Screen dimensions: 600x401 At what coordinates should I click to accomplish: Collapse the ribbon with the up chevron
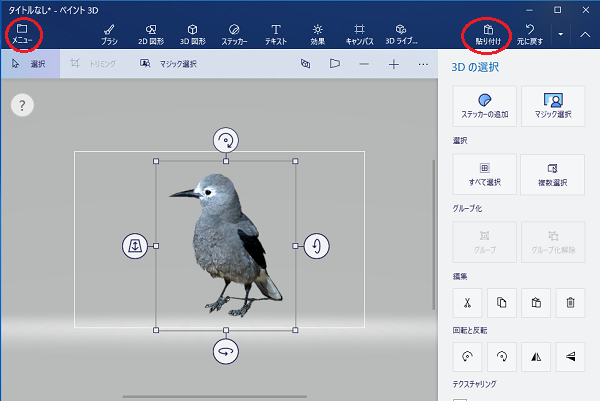585,34
